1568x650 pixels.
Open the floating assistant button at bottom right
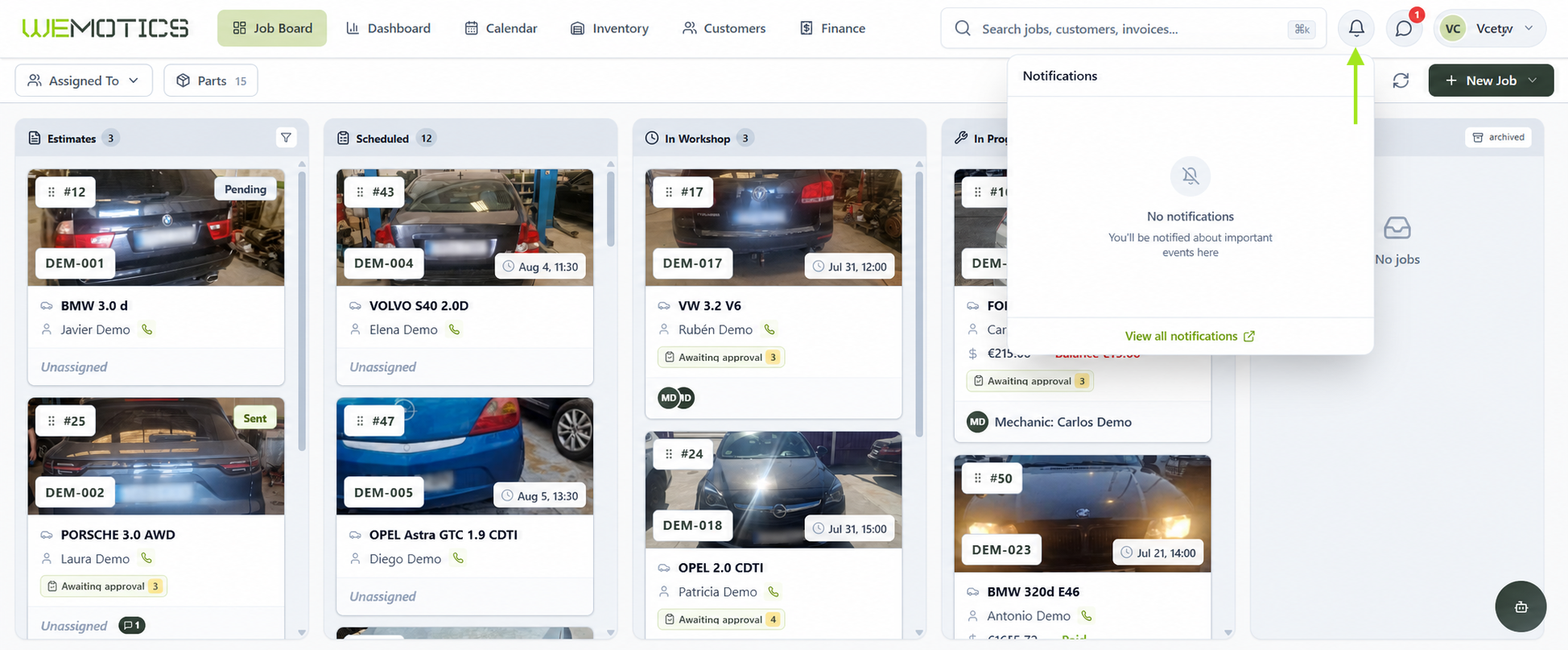[x=1521, y=607]
